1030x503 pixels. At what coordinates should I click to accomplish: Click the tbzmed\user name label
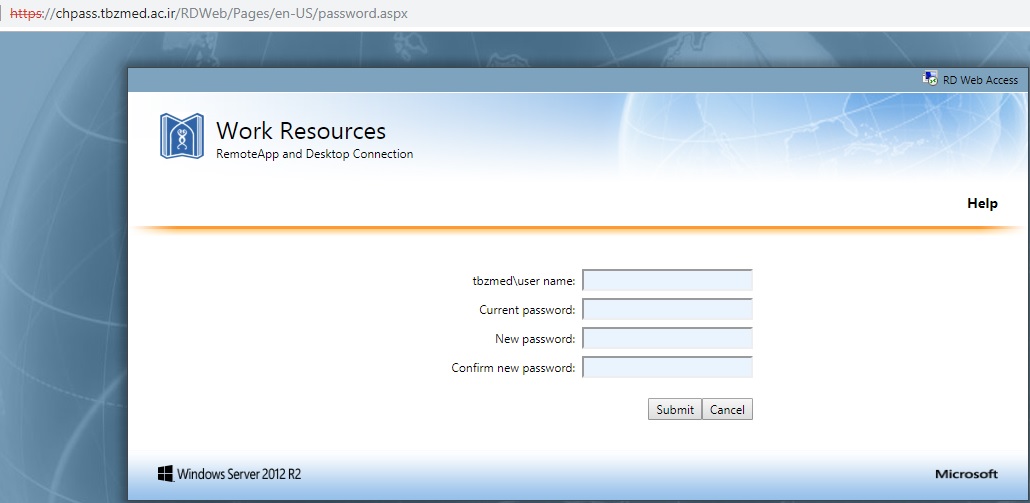(523, 281)
